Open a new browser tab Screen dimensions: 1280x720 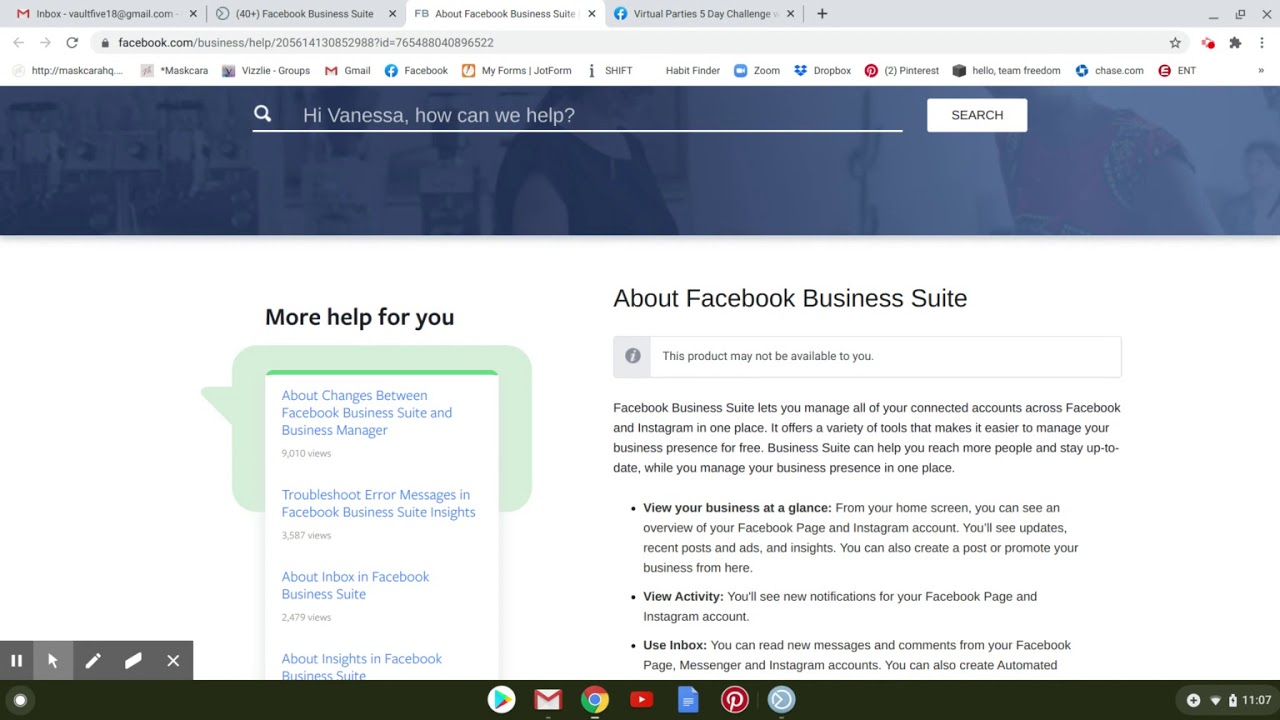[x=822, y=14]
